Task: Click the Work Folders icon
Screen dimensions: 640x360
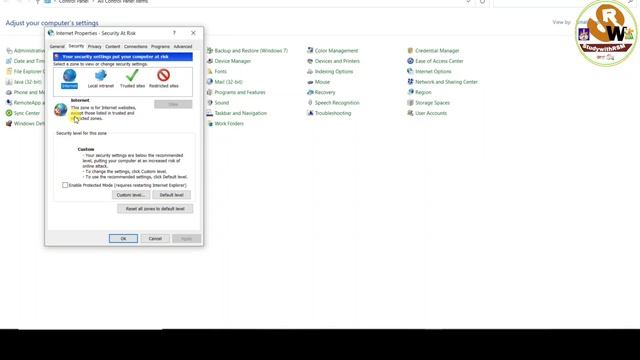Action: (209, 124)
